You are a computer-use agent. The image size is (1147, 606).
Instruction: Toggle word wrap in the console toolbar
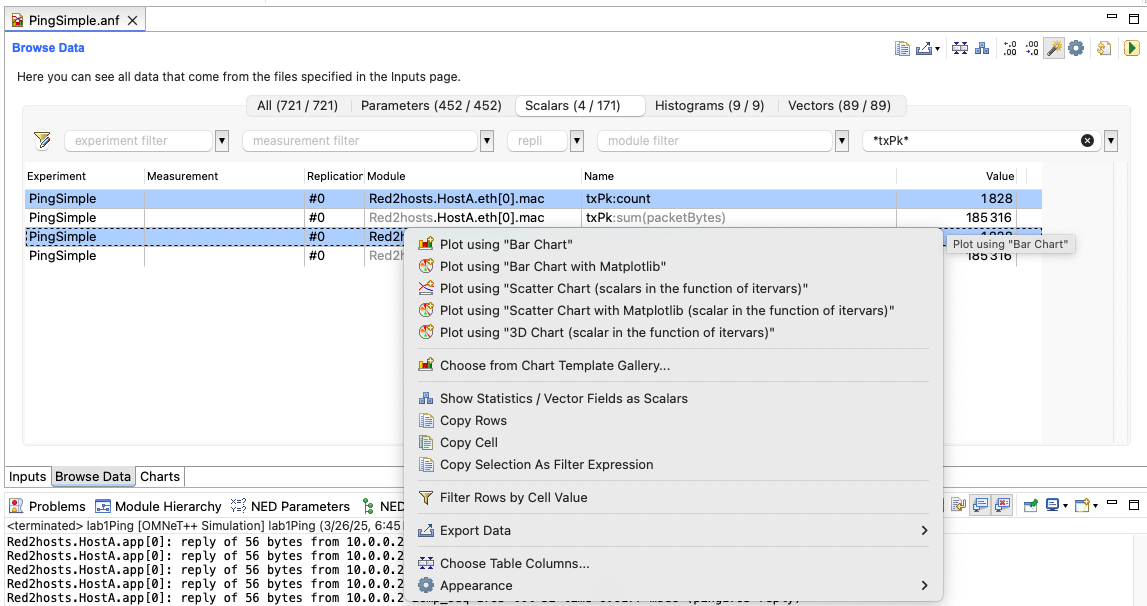click(958, 505)
